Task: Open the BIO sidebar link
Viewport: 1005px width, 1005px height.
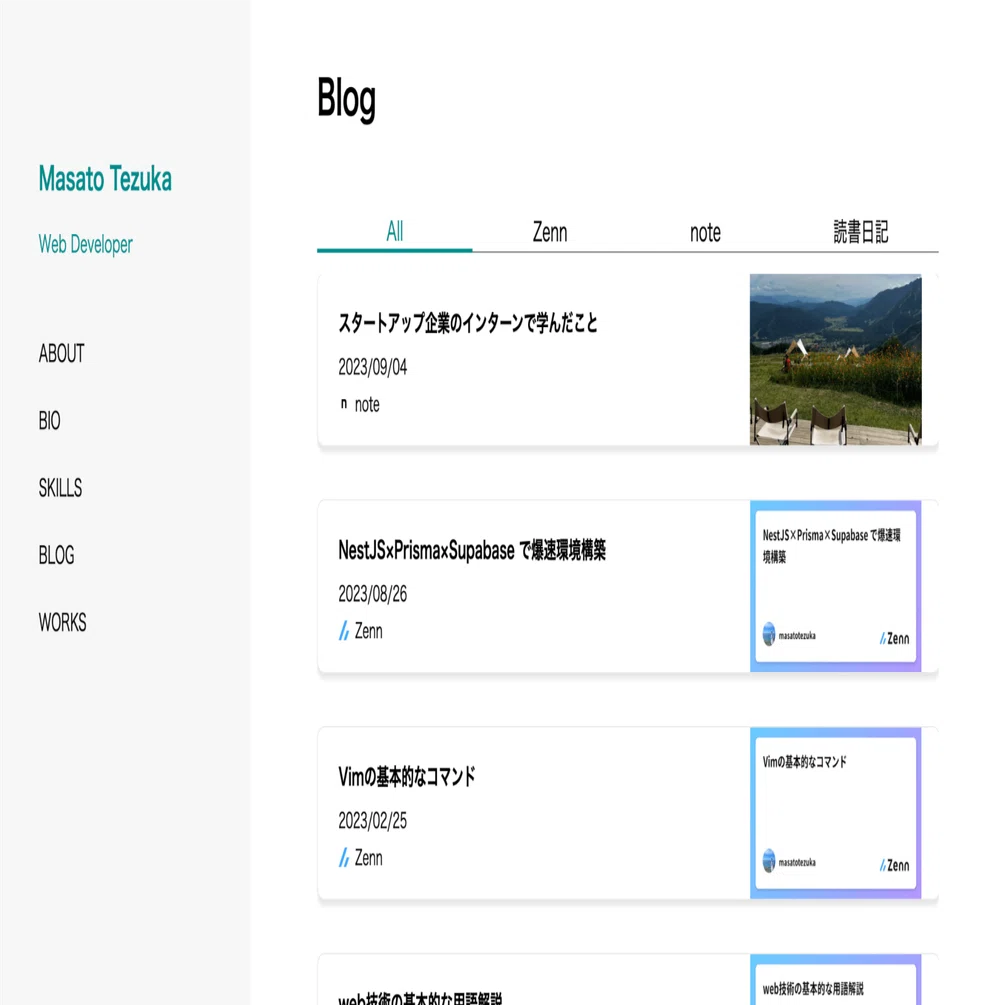Action: tap(49, 420)
